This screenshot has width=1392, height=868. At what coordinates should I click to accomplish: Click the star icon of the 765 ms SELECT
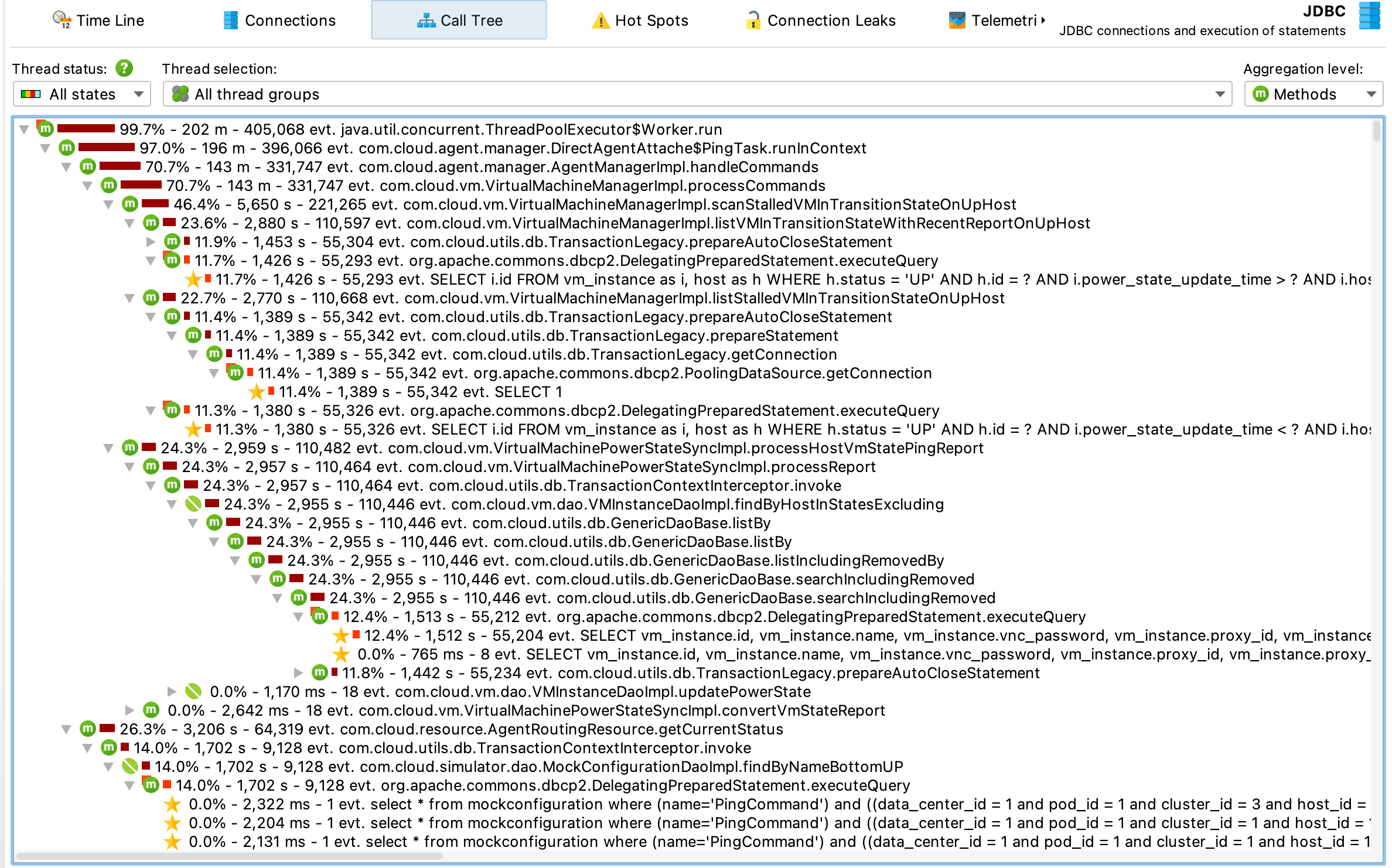(341, 654)
